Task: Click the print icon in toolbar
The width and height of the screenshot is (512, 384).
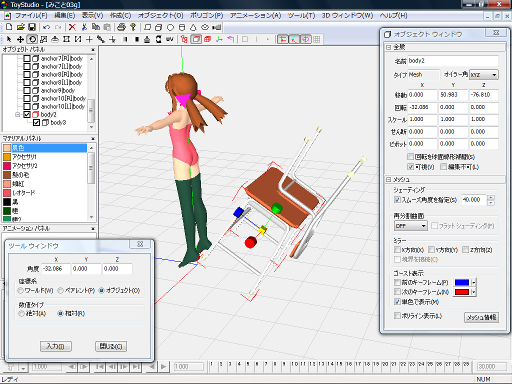Action: point(122,27)
